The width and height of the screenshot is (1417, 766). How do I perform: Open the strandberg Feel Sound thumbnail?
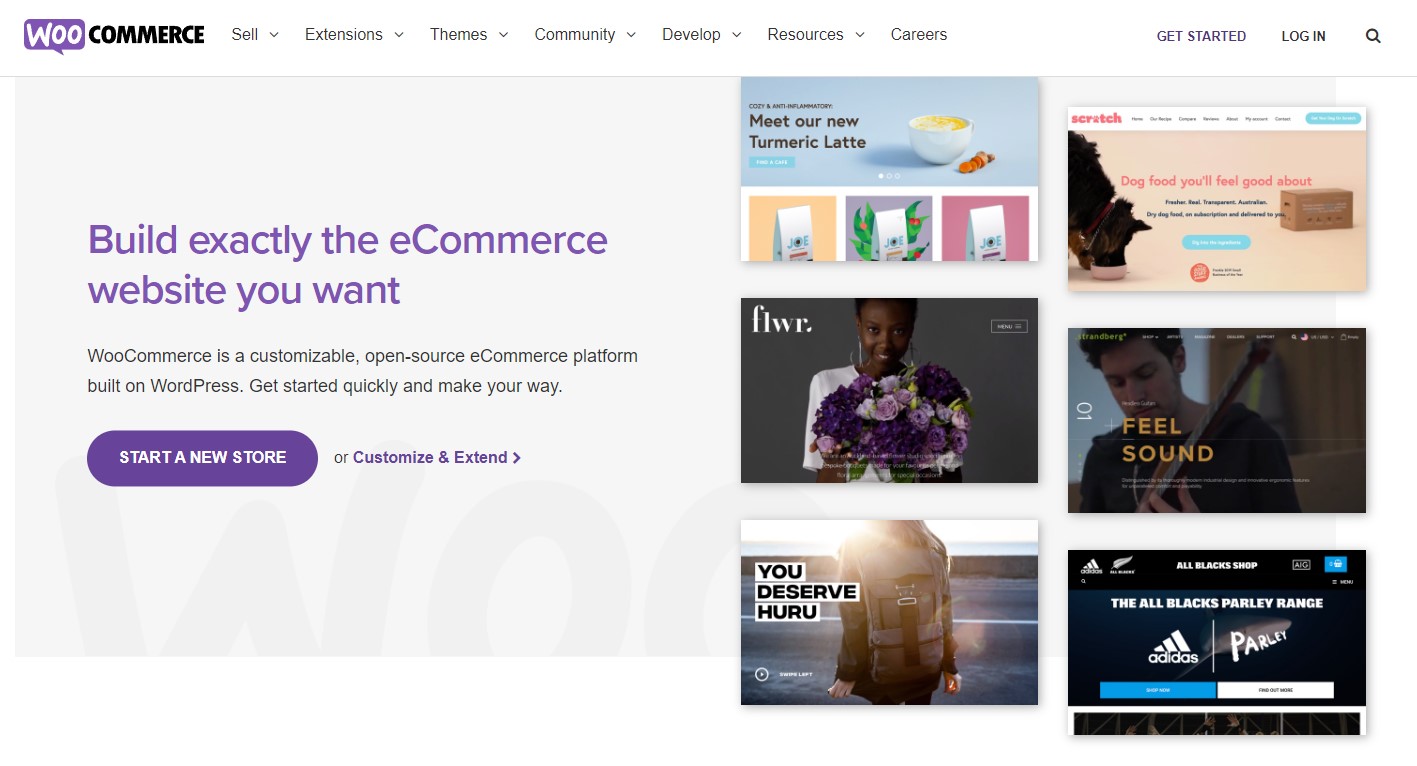pyautogui.click(x=1216, y=420)
